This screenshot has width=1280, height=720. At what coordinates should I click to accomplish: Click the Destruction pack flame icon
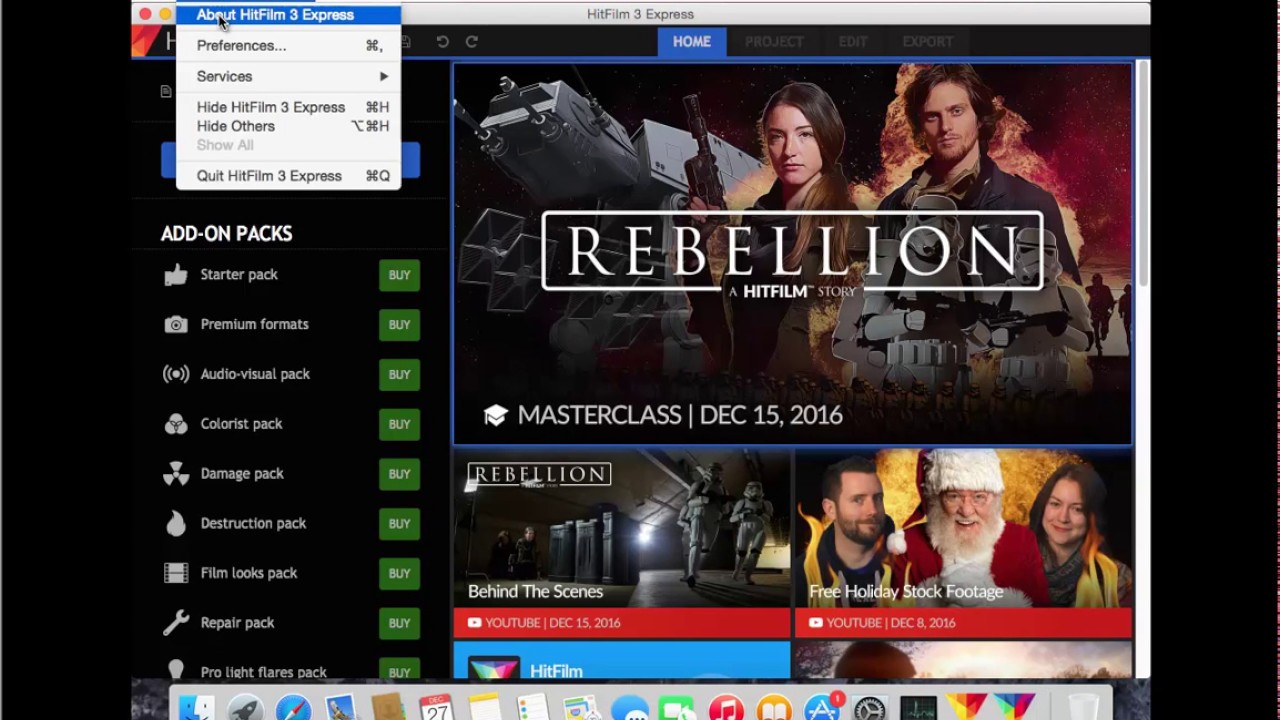tap(176, 523)
